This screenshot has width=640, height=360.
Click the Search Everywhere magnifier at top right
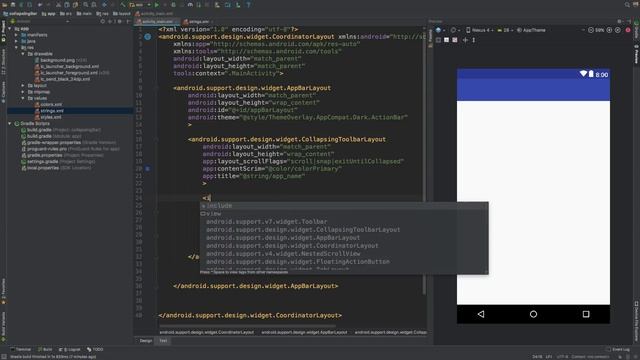[627, 5]
